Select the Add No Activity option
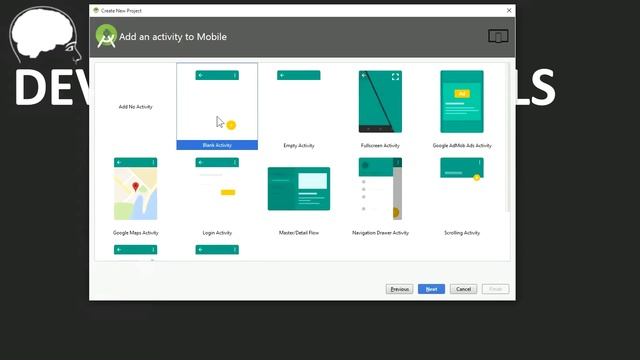The height and width of the screenshot is (360, 640). [135, 107]
